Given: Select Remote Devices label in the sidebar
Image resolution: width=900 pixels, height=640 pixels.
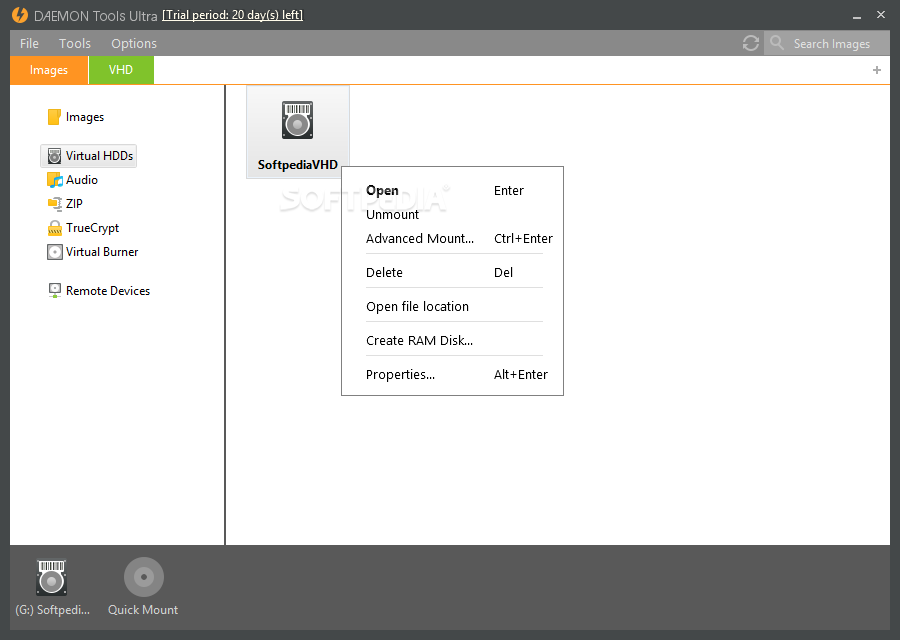Looking at the screenshot, I should point(108,291).
